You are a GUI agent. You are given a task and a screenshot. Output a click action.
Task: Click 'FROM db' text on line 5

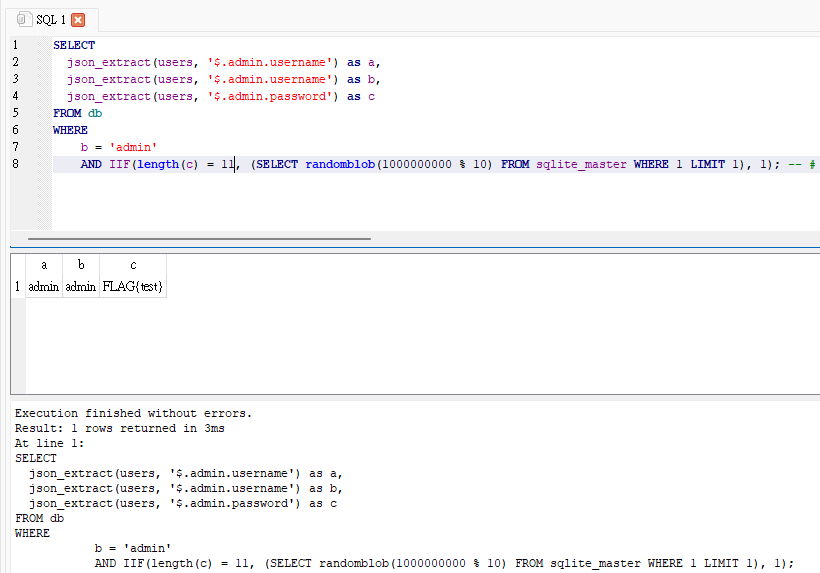(77, 113)
